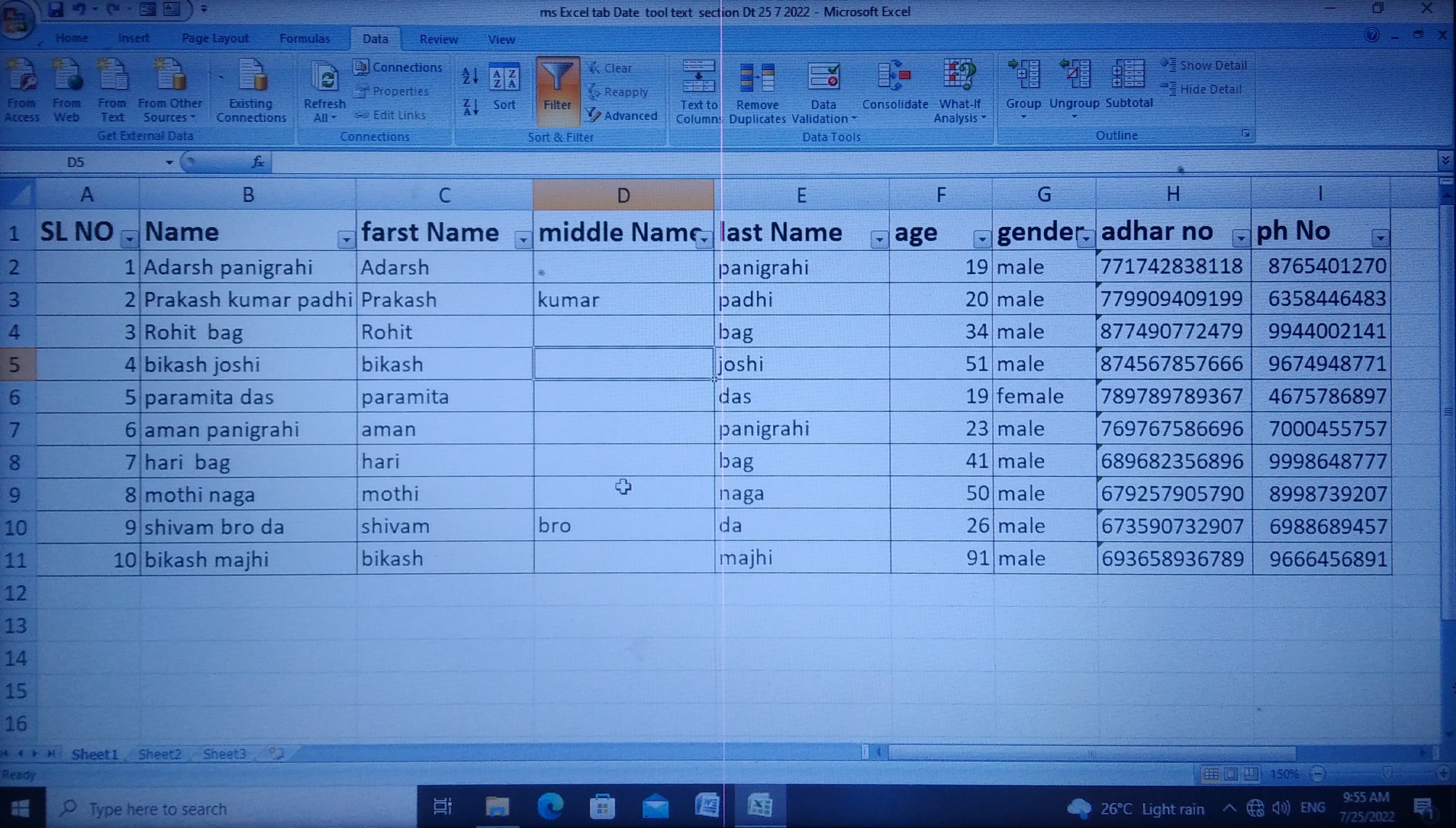Click the zoom out minus button
1456x828 pixels.
pyautogui.click(x=1318, y=774)
